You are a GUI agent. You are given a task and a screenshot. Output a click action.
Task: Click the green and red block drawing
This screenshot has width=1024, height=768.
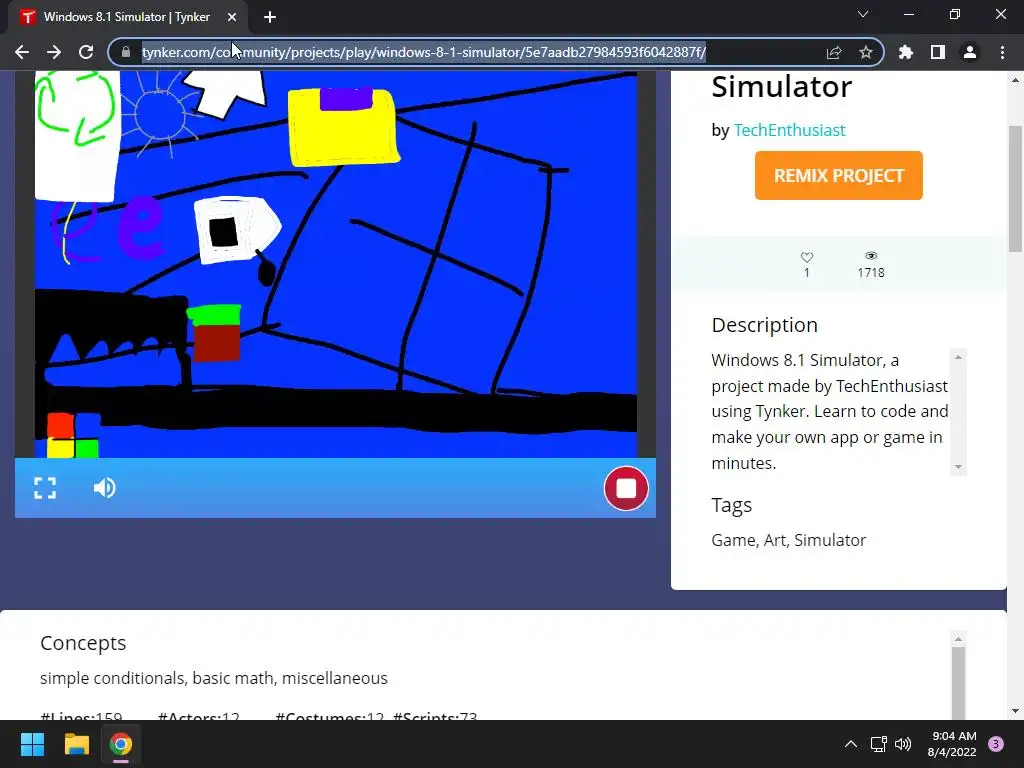click(215, 333)
